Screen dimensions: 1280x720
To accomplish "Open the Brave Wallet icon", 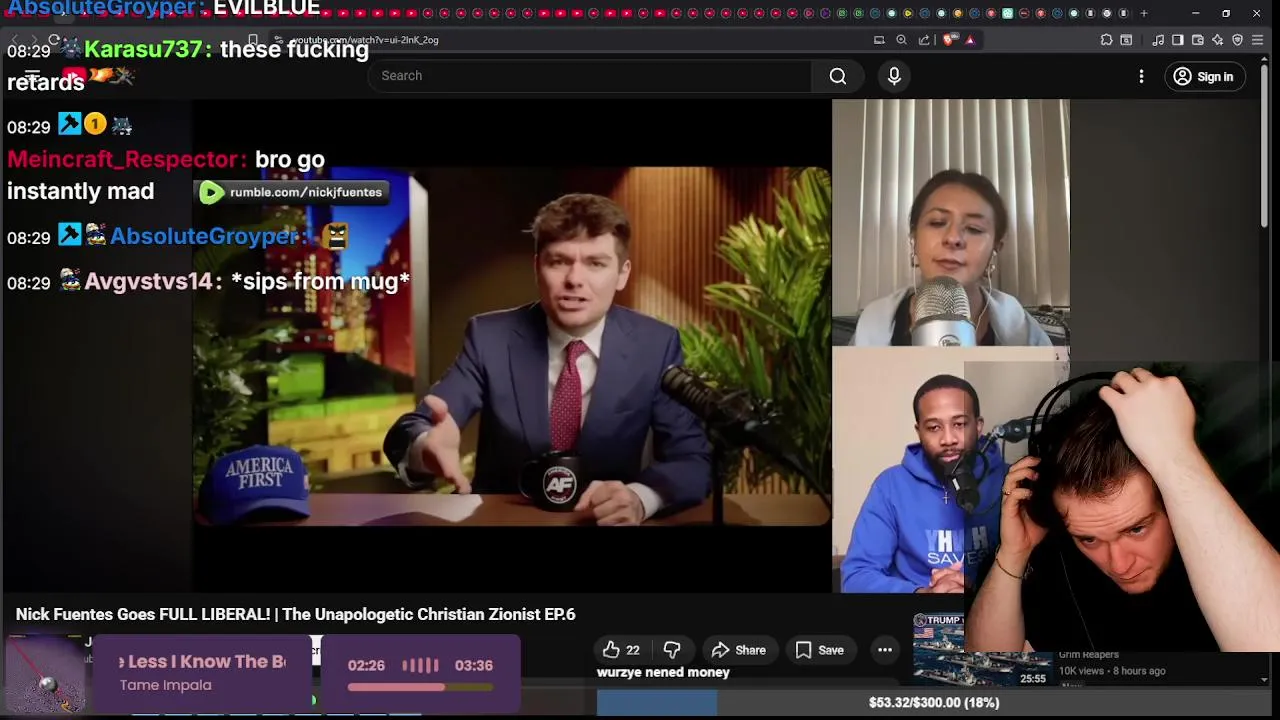I will tap(1197, 40).
